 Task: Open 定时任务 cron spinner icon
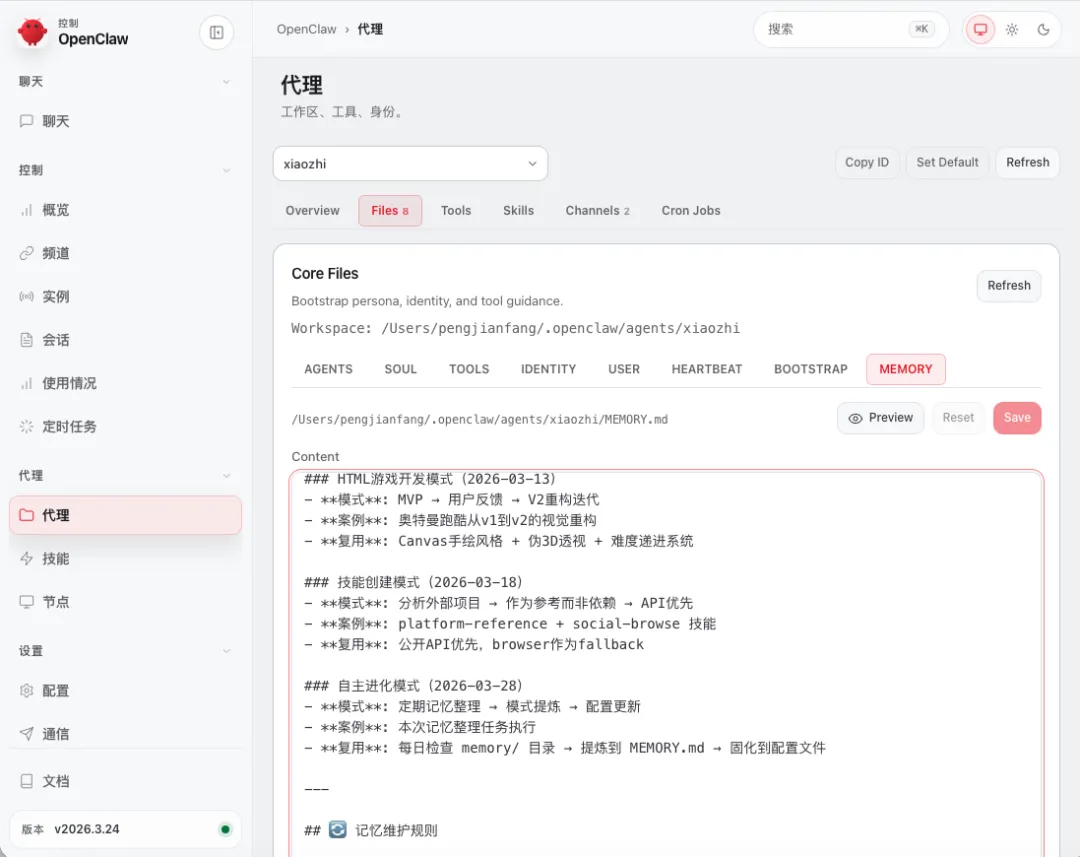[x=26, y=426]
